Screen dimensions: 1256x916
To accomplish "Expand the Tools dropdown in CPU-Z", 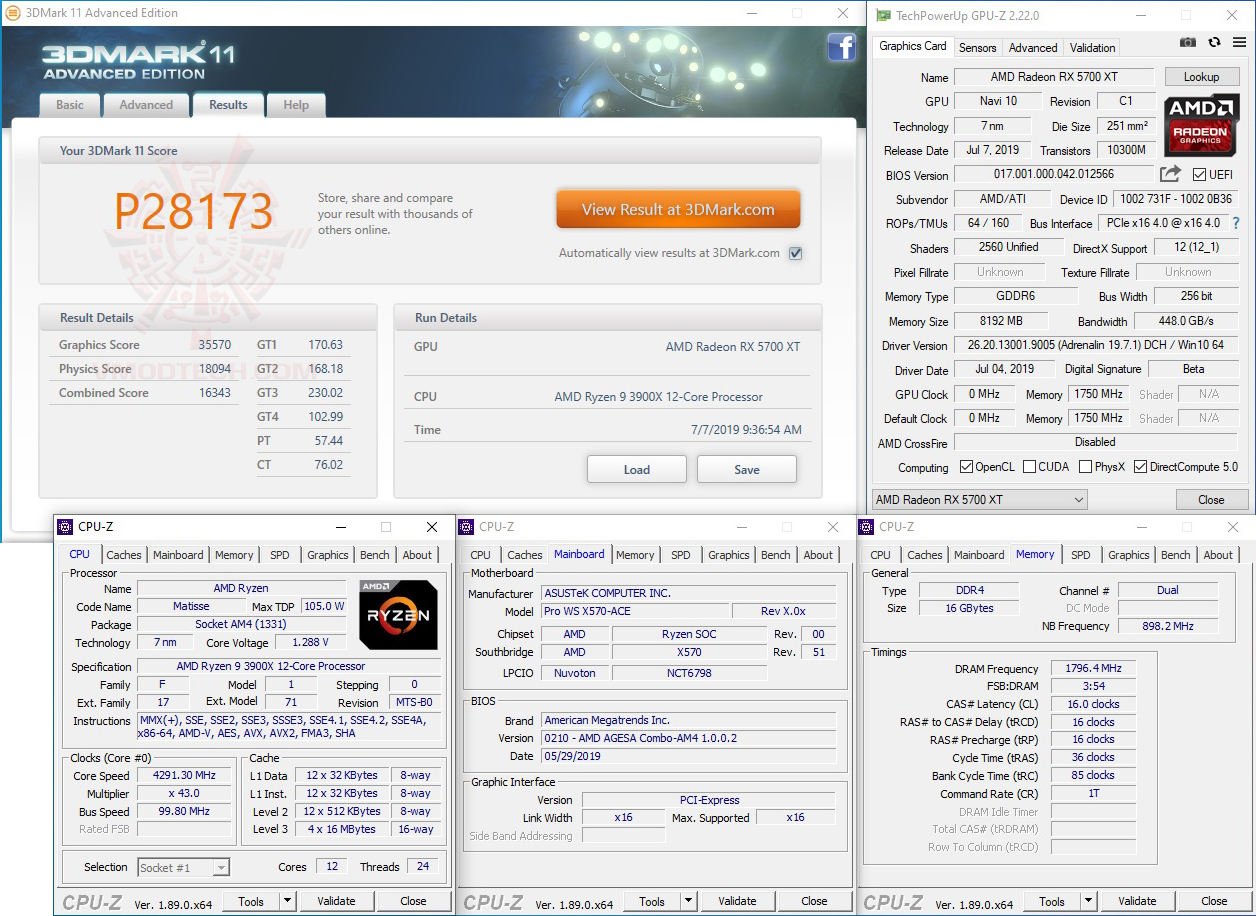I will point(289,901).
